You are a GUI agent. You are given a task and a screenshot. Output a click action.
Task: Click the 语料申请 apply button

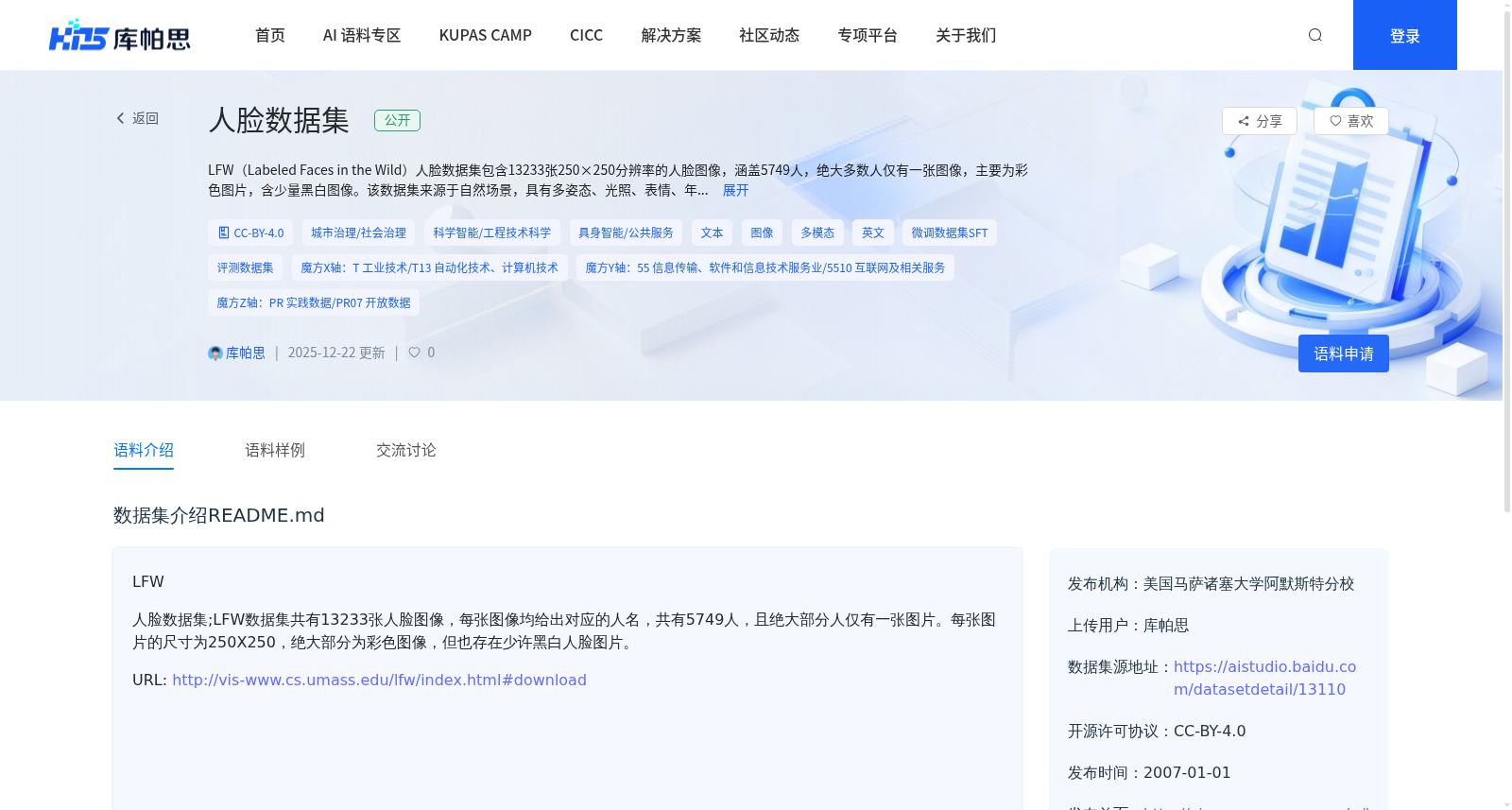pos(1344,353)
